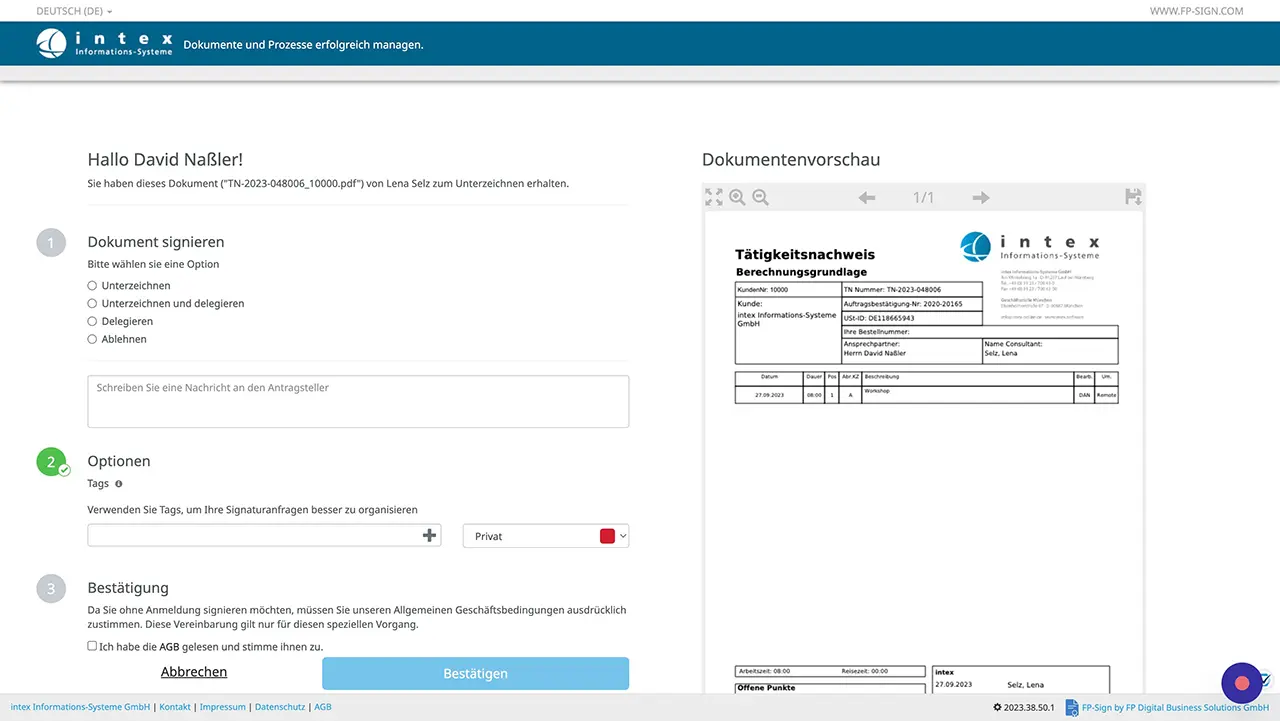This screenshot has width=1280, height=721.
Task: Click the message to Antragsteller text field
Action: (358, 401)
